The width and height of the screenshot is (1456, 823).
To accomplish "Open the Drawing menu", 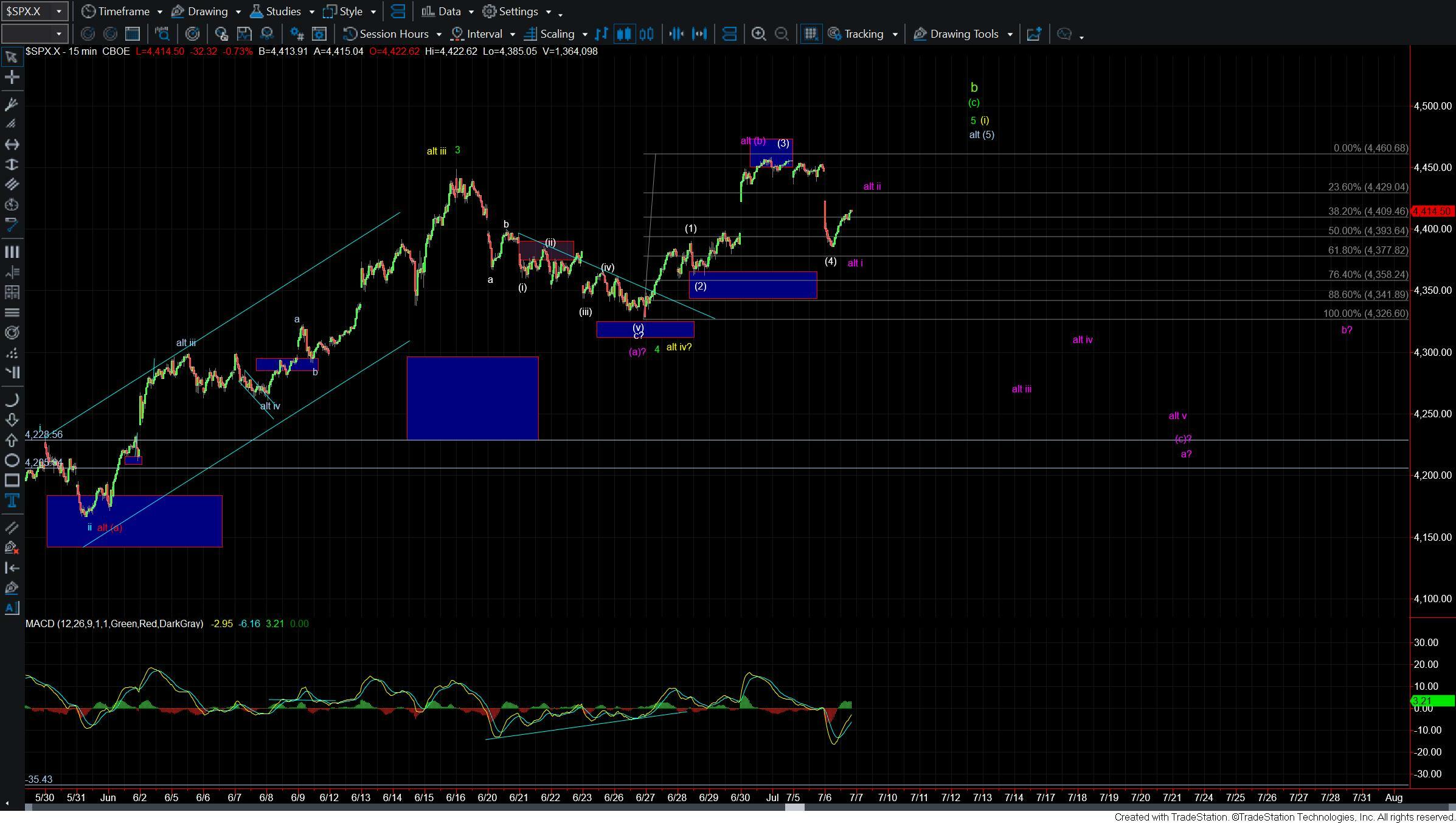I will [199, 12].
